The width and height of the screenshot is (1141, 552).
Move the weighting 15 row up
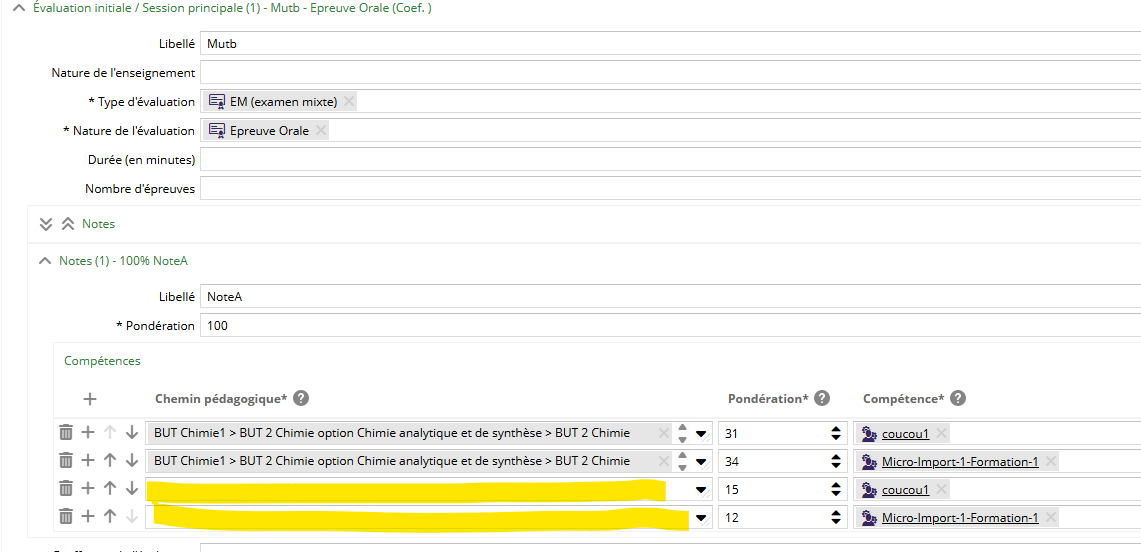click(x=110, y=489)
